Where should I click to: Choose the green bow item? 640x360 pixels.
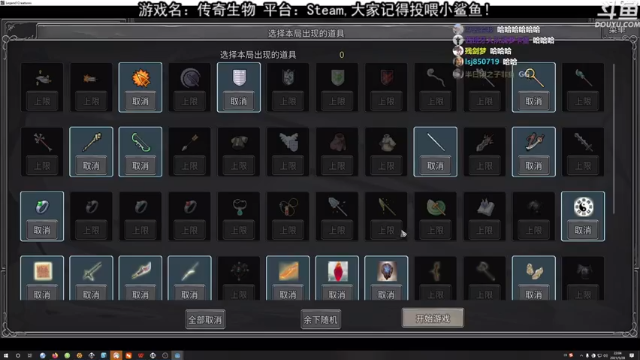(140, 142)
